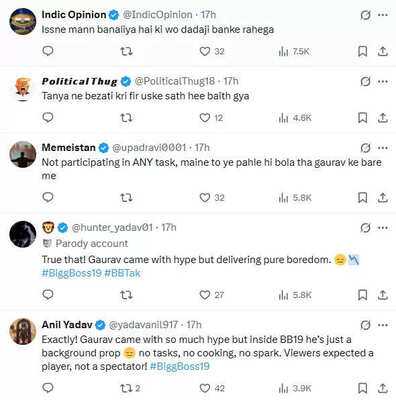
Task: Share the Anil Yadav tweet
Action: coord(383,388)
